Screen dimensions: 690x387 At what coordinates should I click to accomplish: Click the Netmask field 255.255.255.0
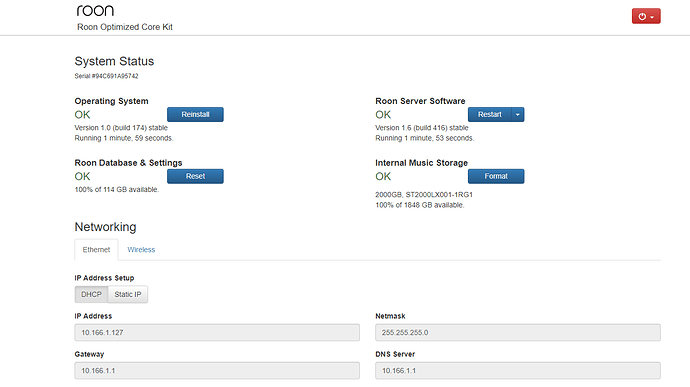tap(518, 332)
